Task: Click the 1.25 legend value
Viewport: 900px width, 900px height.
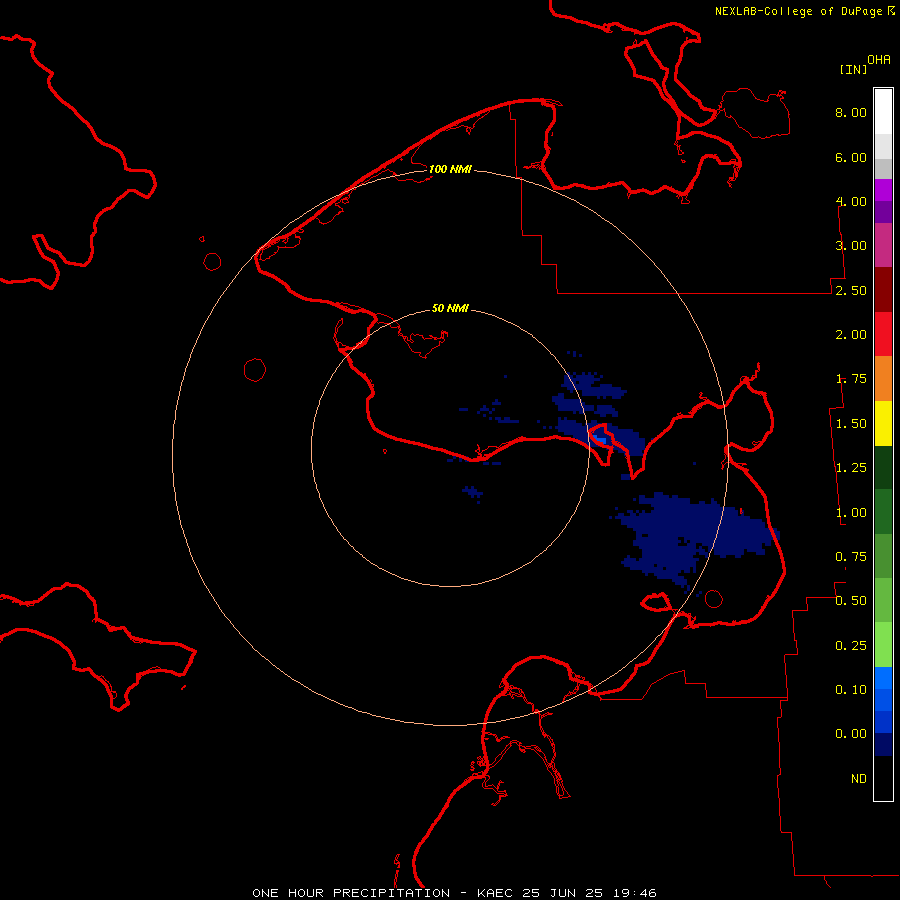Action: [x=851, y=468]
